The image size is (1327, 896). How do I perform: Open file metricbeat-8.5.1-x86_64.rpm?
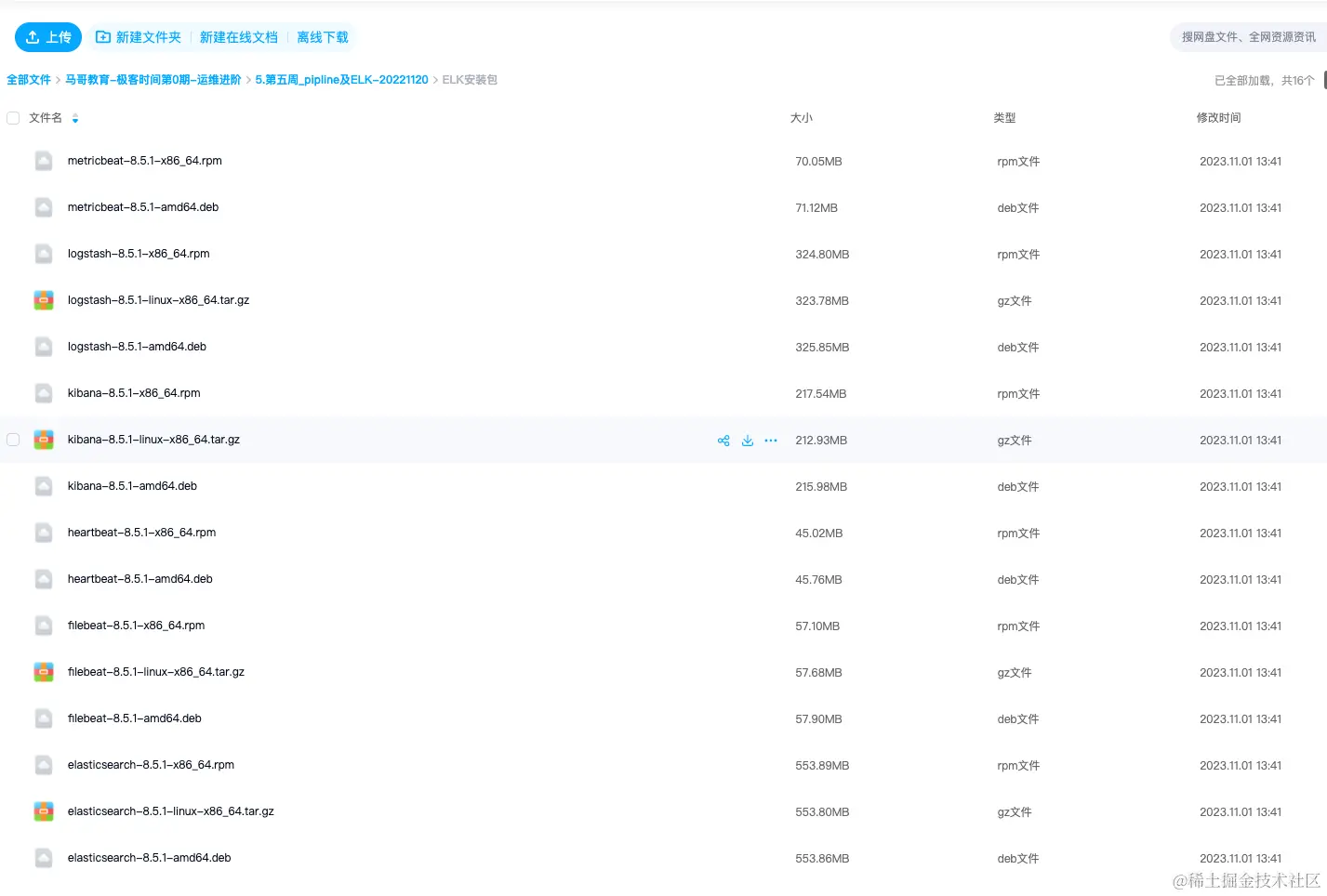[x=145, y=161]
